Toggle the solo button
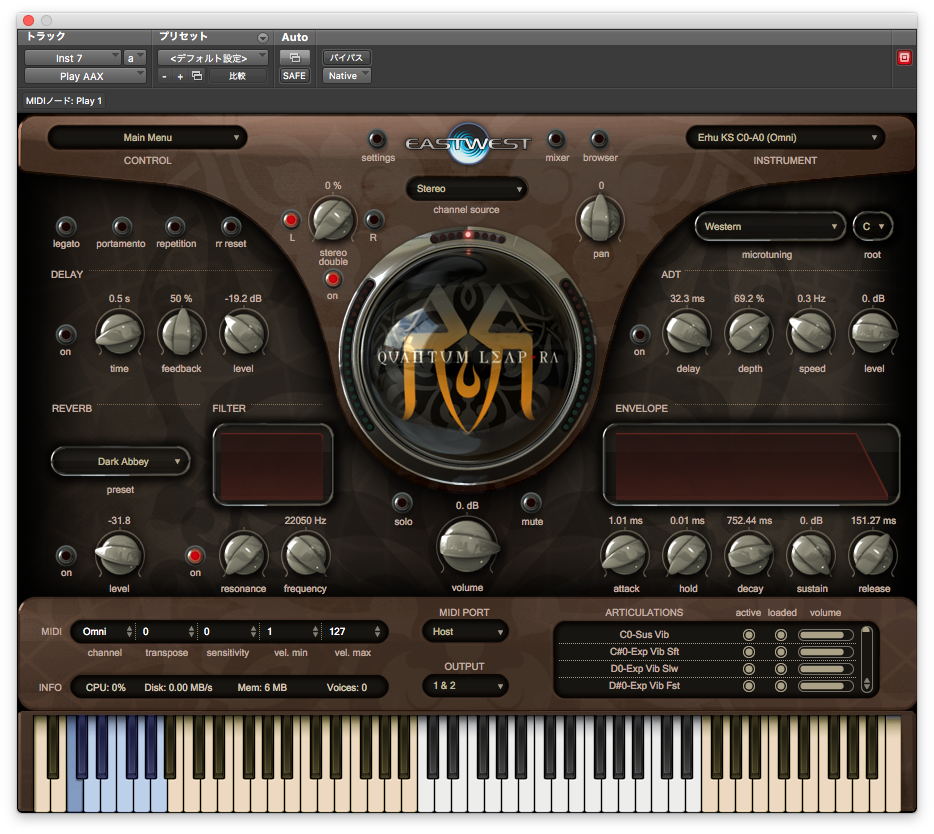Image resolution: width=934 pixels, height=834 pixels. coord(402,503)
